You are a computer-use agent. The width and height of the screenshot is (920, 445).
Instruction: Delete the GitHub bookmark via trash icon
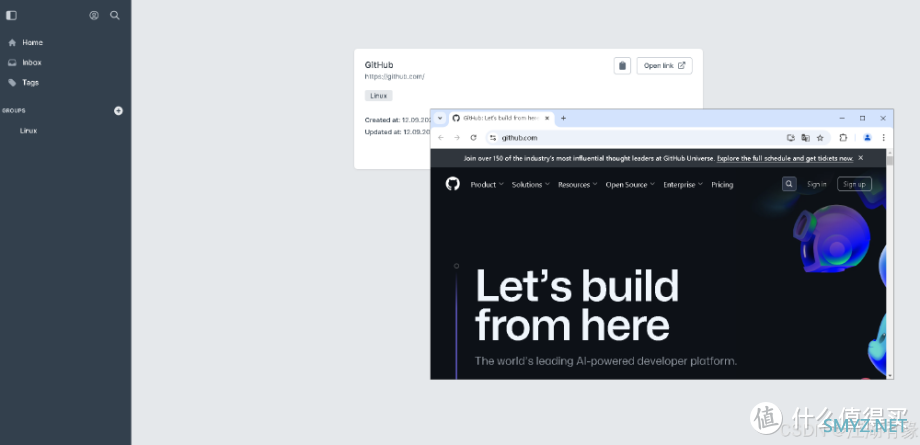pyautogui.click(x=622, y=66)
